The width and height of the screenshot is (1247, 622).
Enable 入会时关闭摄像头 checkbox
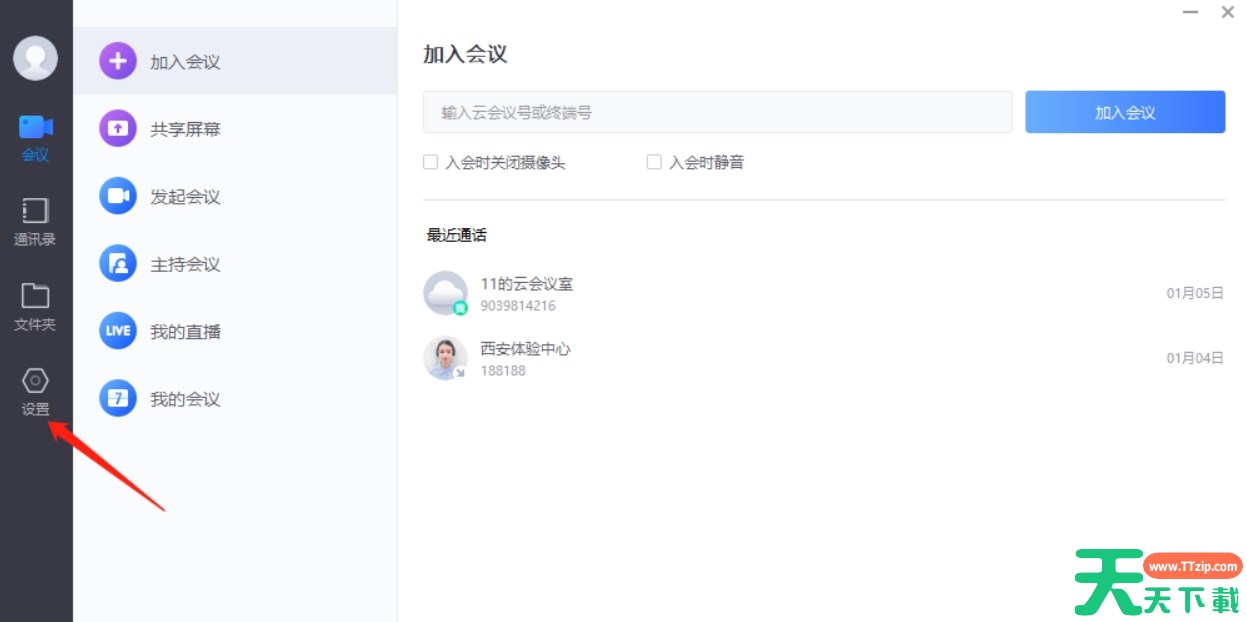click(x=430, y=162)
